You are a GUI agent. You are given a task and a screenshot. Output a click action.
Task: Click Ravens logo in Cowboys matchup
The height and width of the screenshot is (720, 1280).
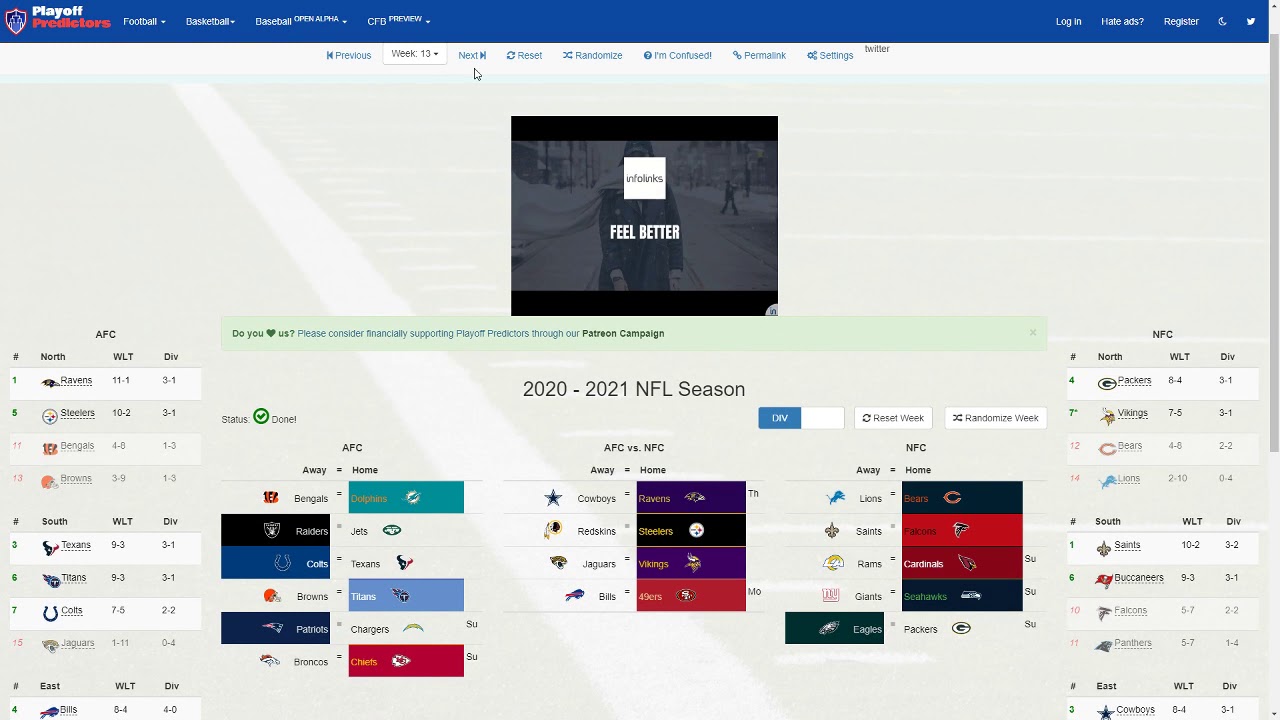(695, 498)
